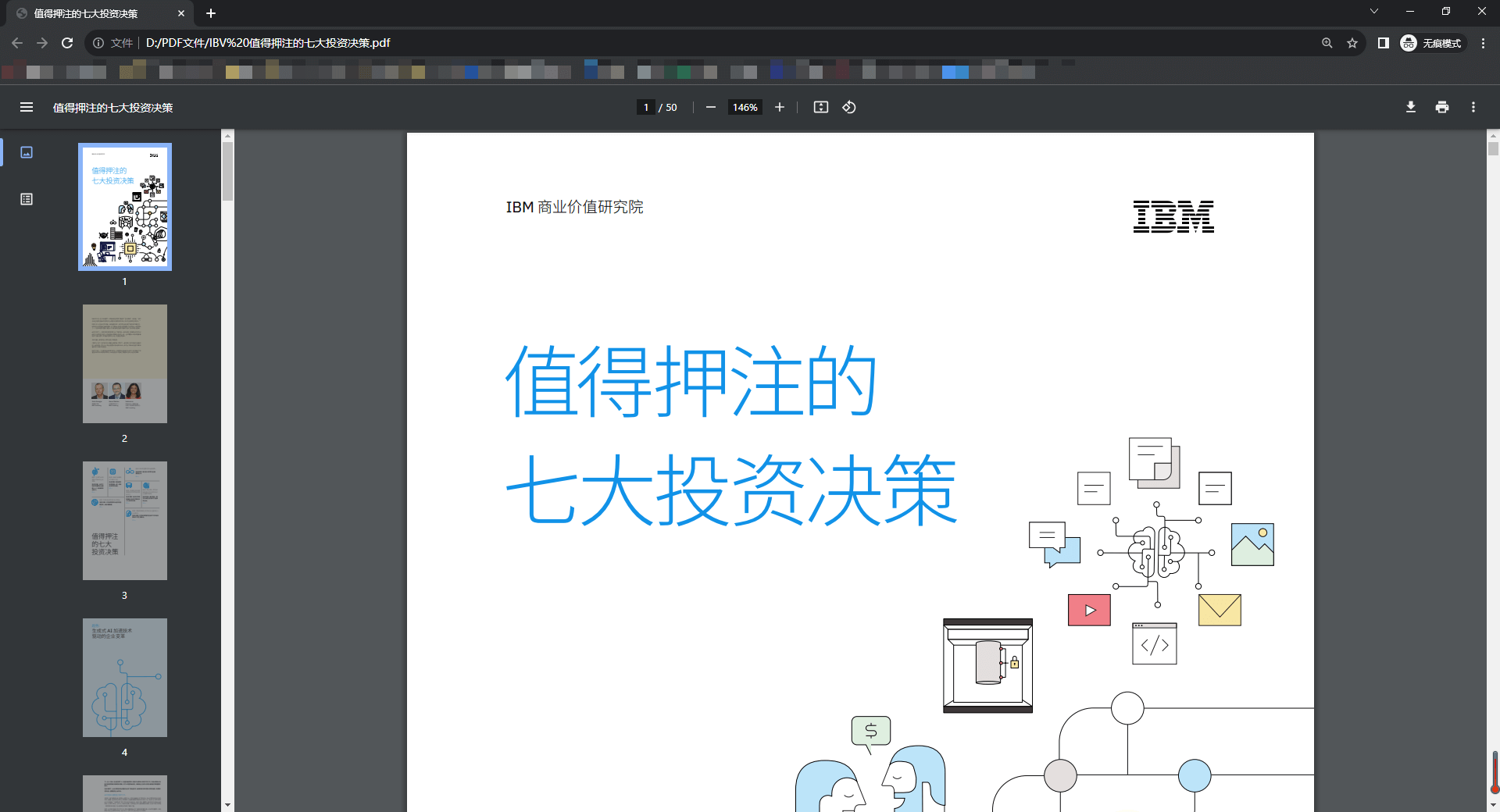This screenshot has width=1500, height=812.
Task: Toggle the Chrome side panel
Action: [1383, 43]
